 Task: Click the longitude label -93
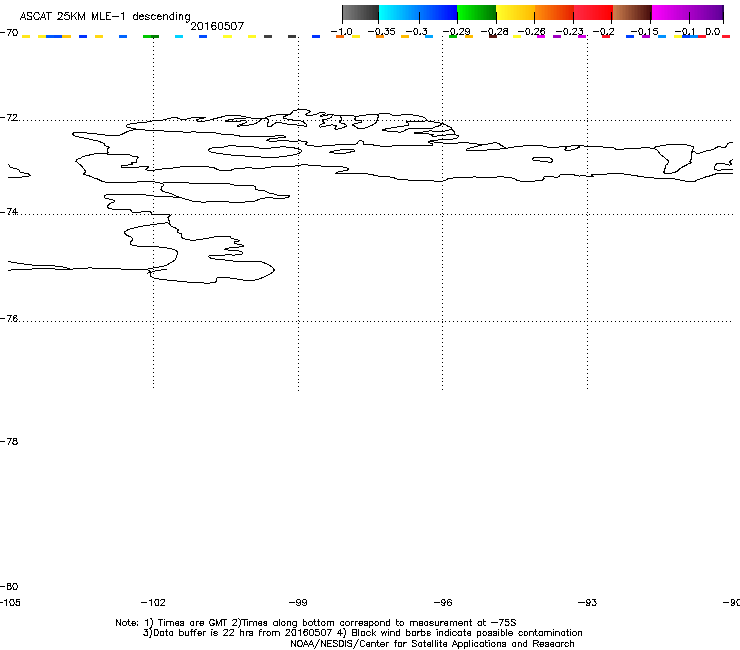[x=588, y=602]
